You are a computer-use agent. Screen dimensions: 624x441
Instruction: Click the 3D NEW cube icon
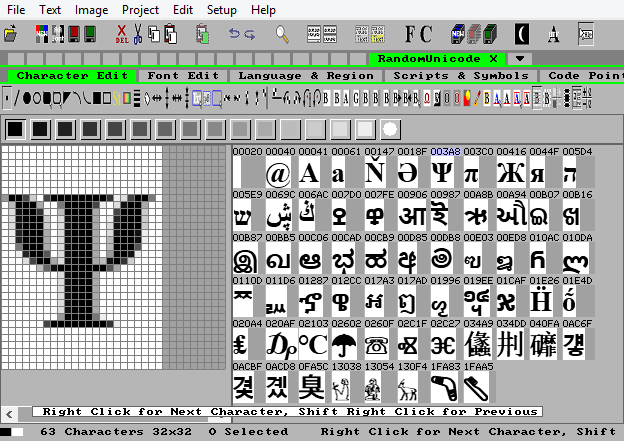(x=458, y=34)
